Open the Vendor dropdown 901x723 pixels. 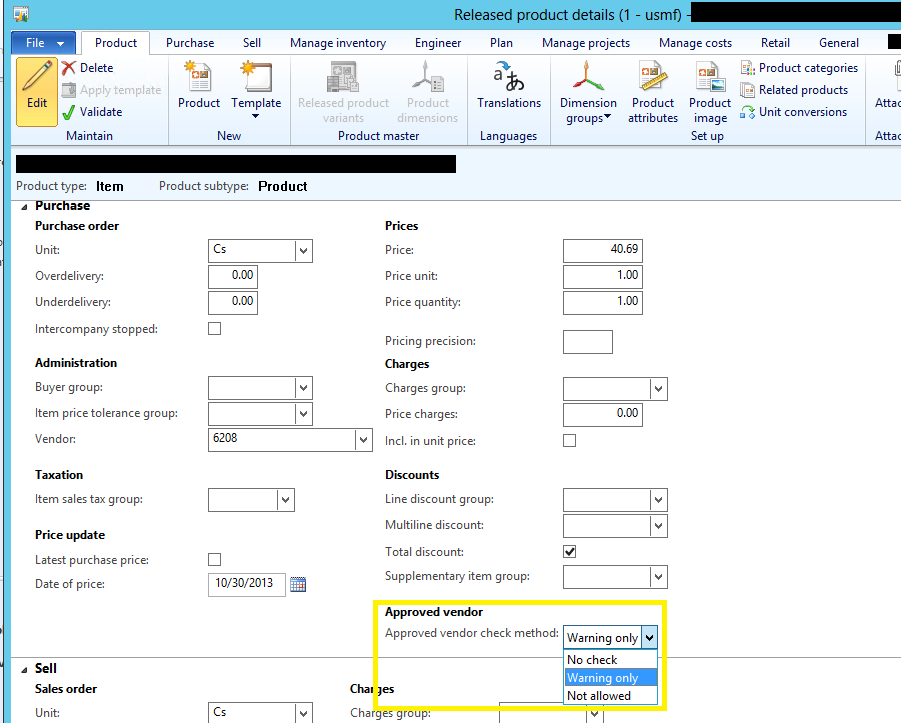(366, 439)
